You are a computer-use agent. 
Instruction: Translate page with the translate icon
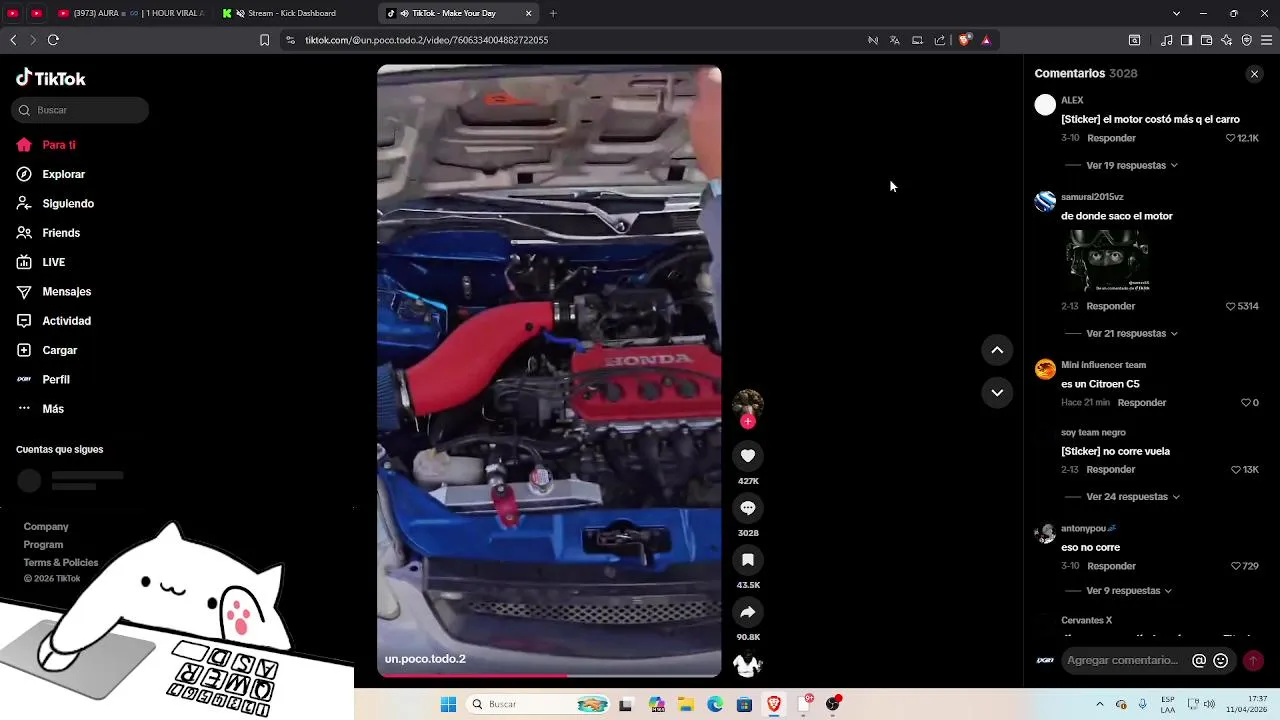894,40
